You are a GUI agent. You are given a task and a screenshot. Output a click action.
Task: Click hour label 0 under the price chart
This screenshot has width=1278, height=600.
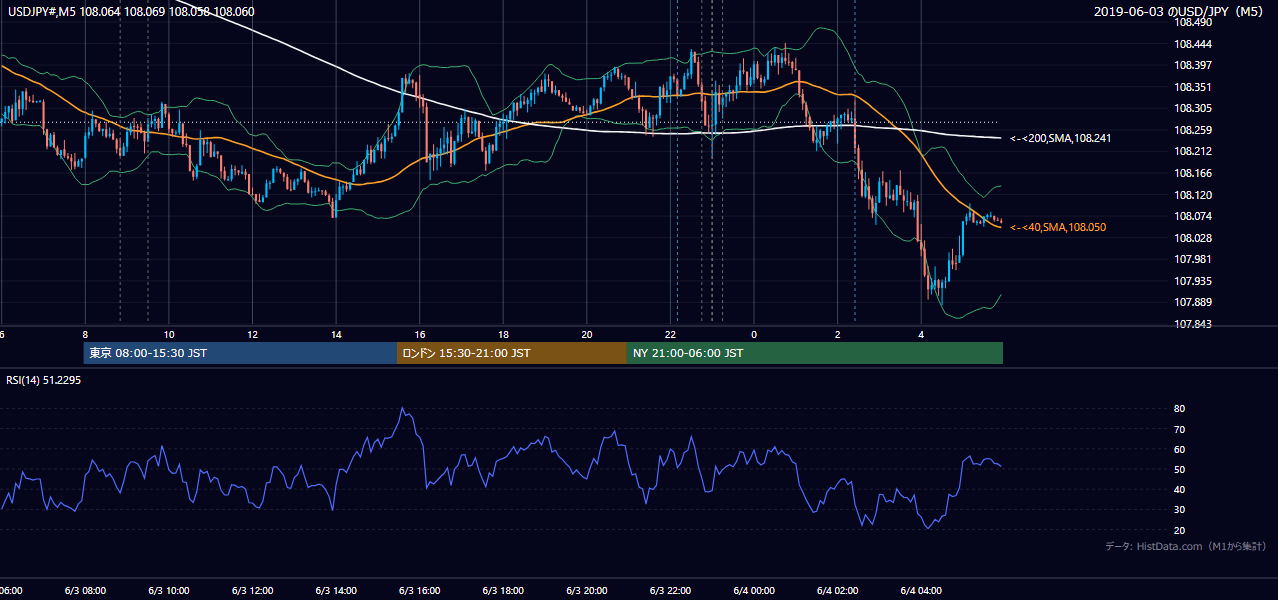(x=754, y=335)
